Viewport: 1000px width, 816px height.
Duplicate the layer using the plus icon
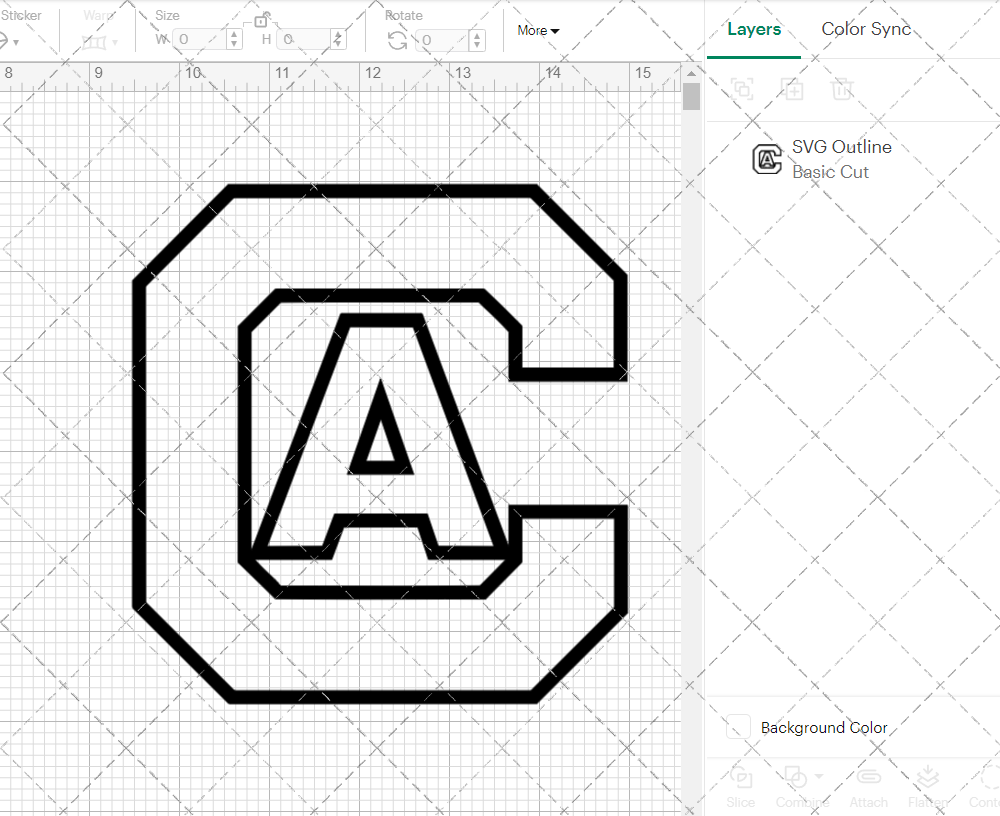pos(793,89)
